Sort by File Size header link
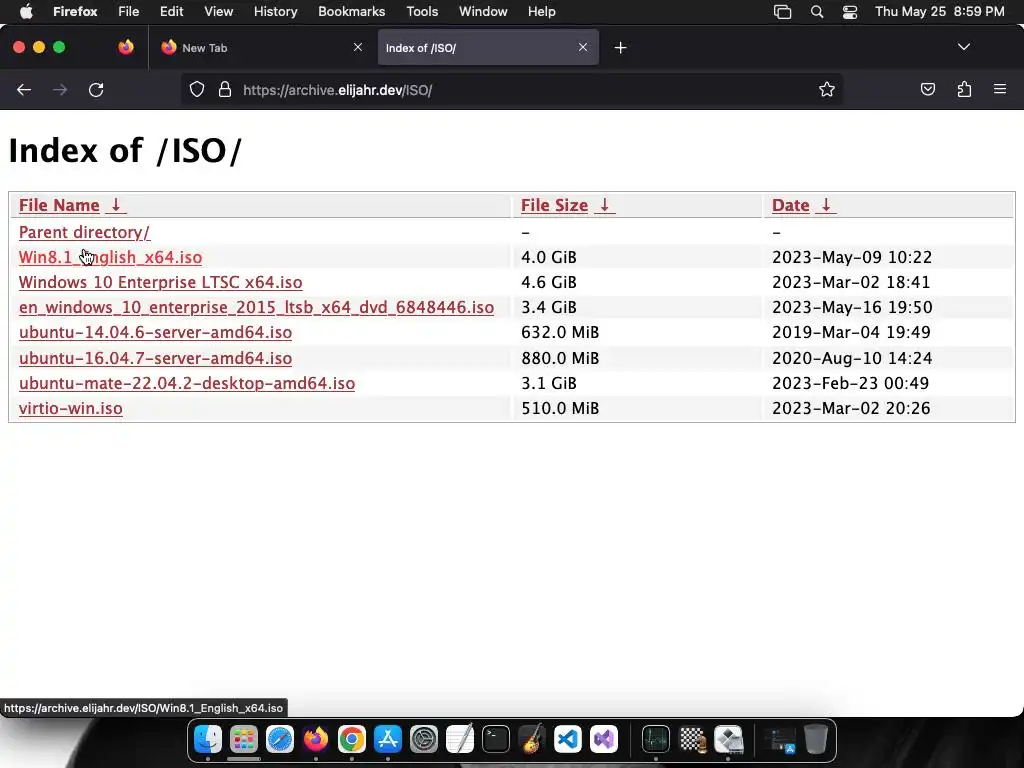This screenshot has height=768, width=1024. click(554, 205)
